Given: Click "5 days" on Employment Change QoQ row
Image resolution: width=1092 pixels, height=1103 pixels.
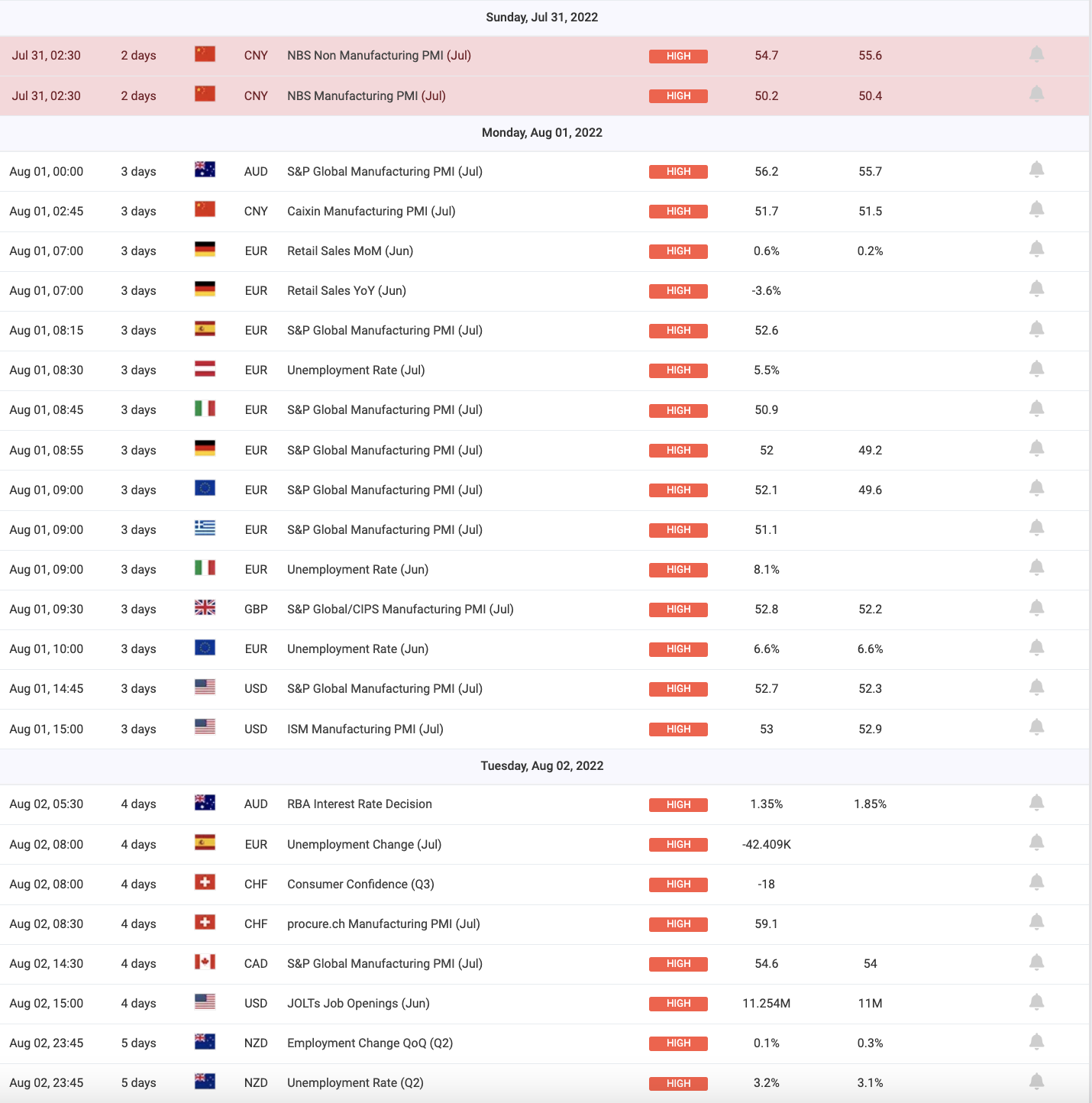Looking at the screenshot, I should point(138,1043).
